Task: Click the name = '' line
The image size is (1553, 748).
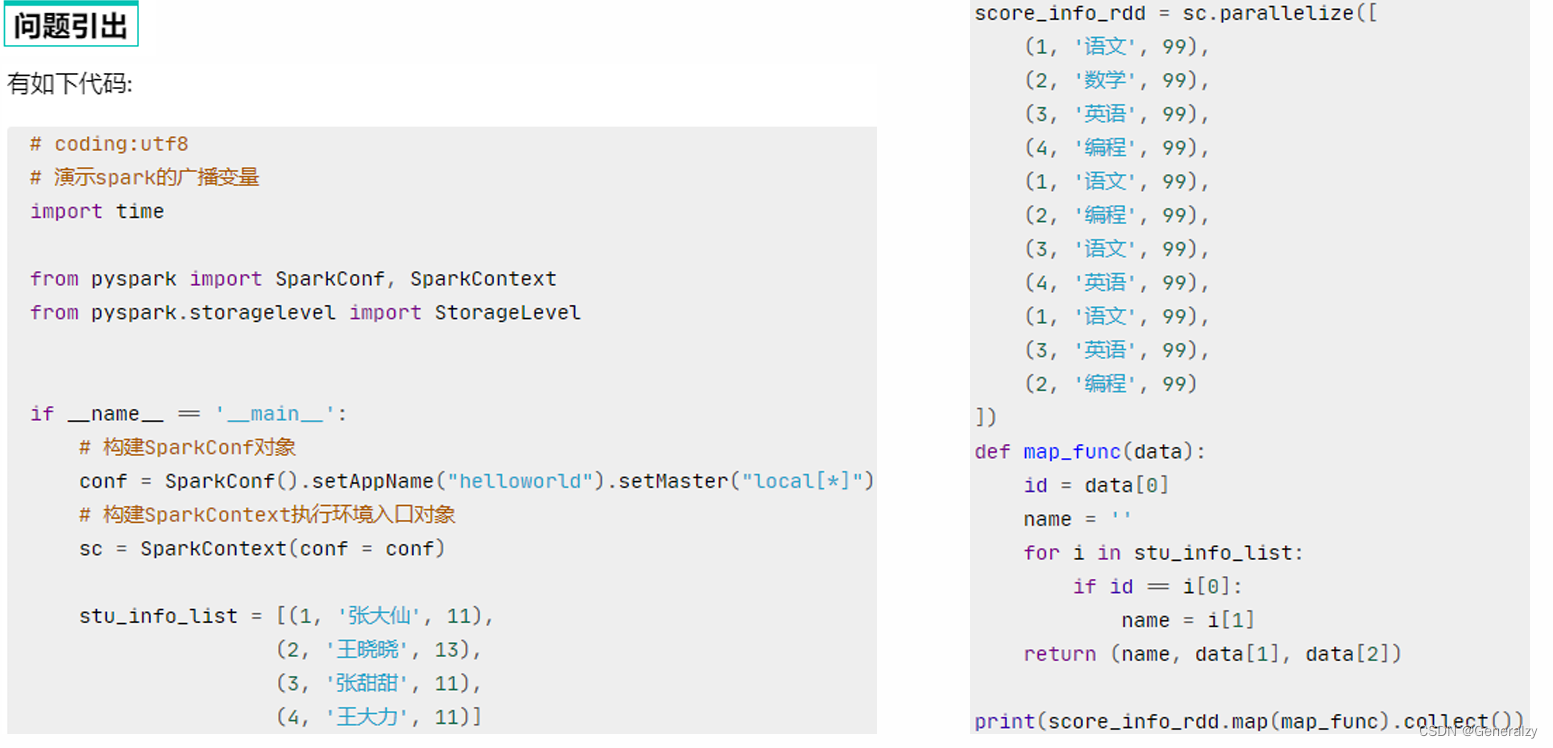Action: pyautogui.click(x=1078, y=519)
